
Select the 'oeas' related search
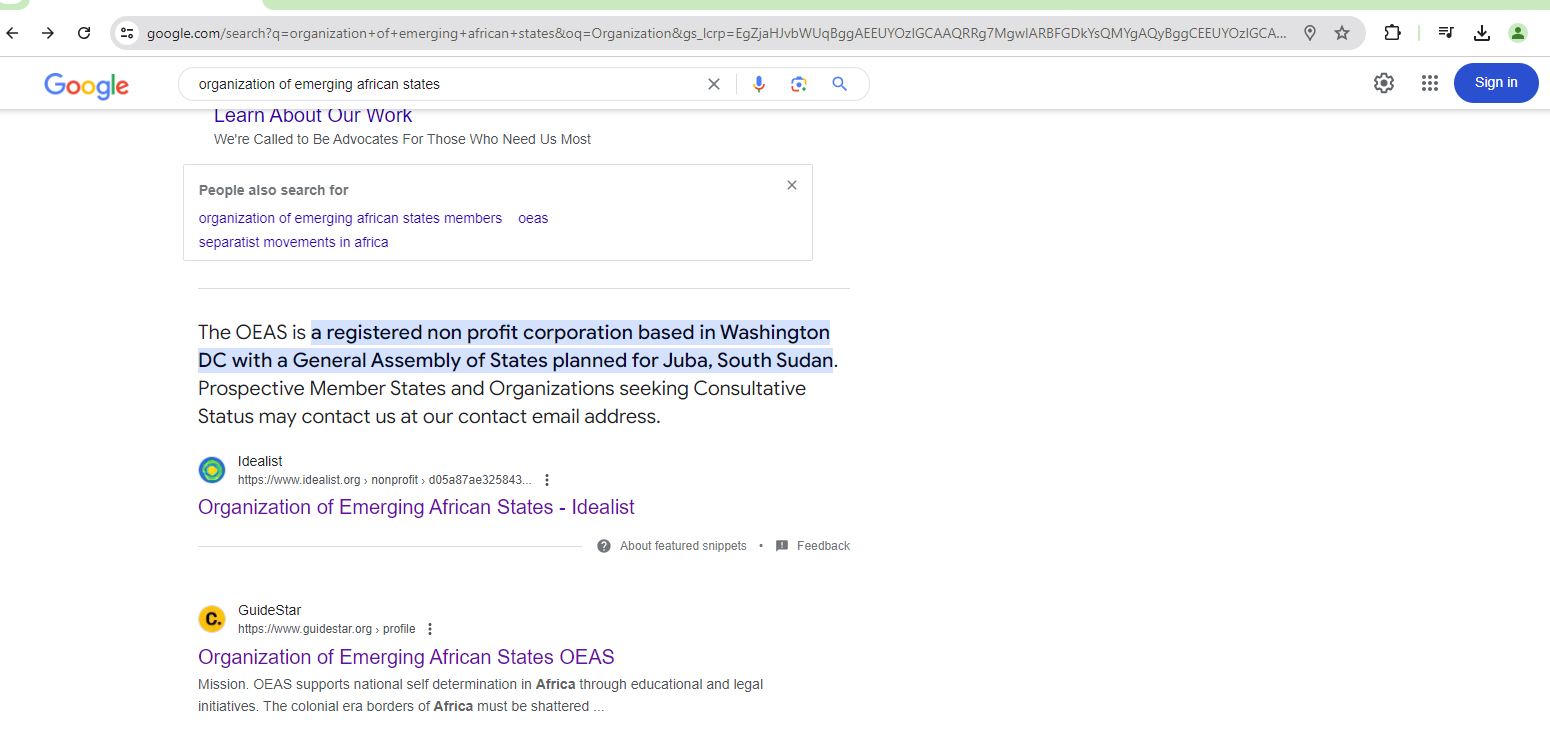533,218
